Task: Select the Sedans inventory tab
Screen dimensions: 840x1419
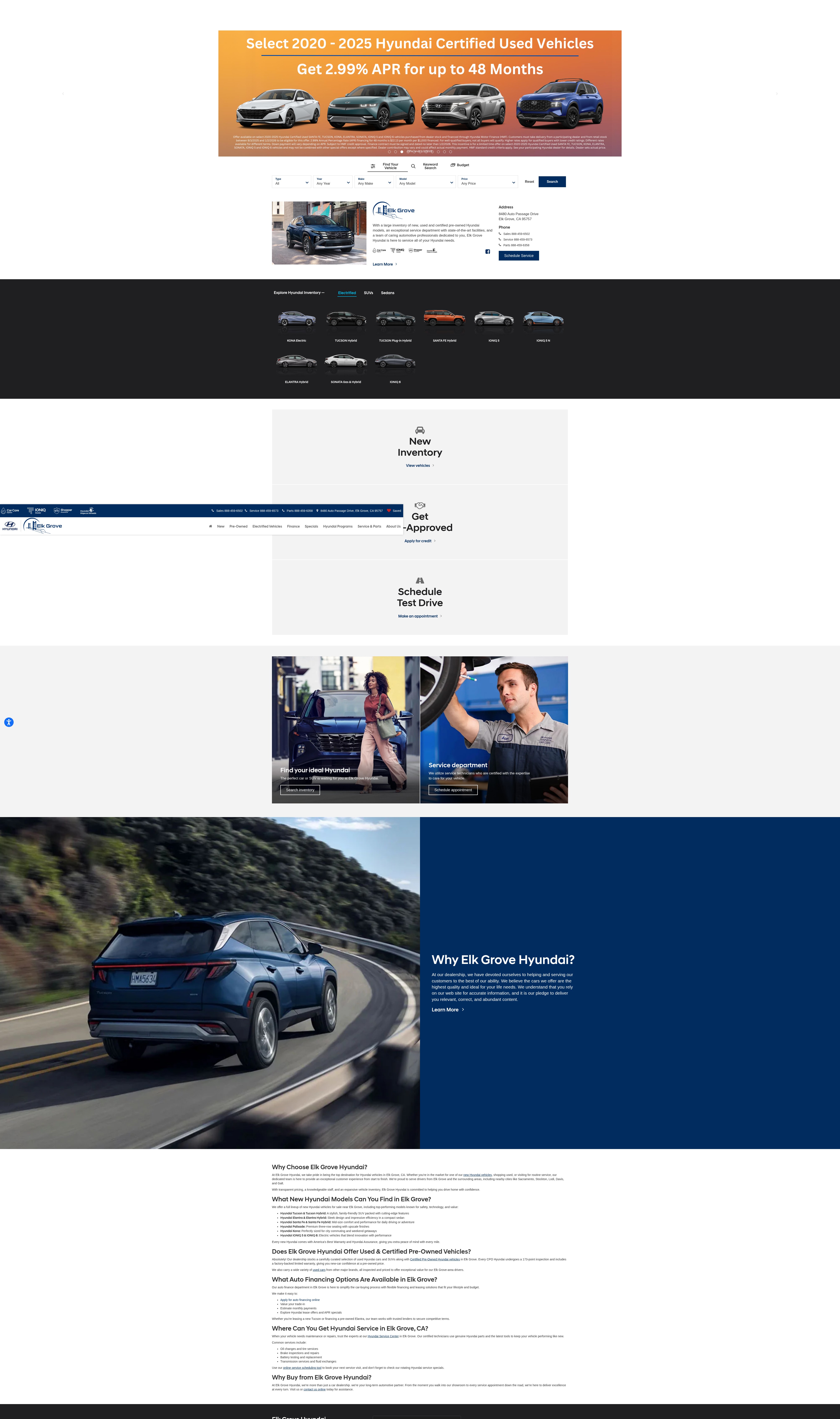Action: [388, 293]
